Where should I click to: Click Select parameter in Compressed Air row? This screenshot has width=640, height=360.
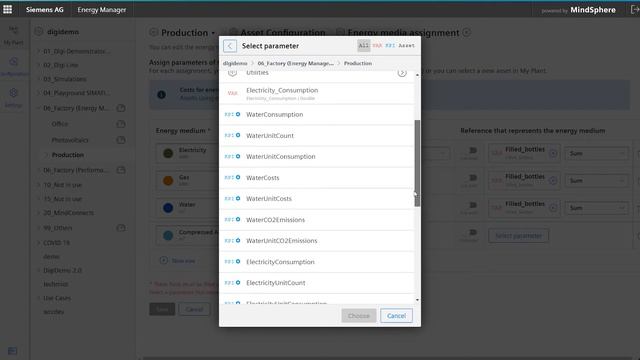click(x=518, y=236)
